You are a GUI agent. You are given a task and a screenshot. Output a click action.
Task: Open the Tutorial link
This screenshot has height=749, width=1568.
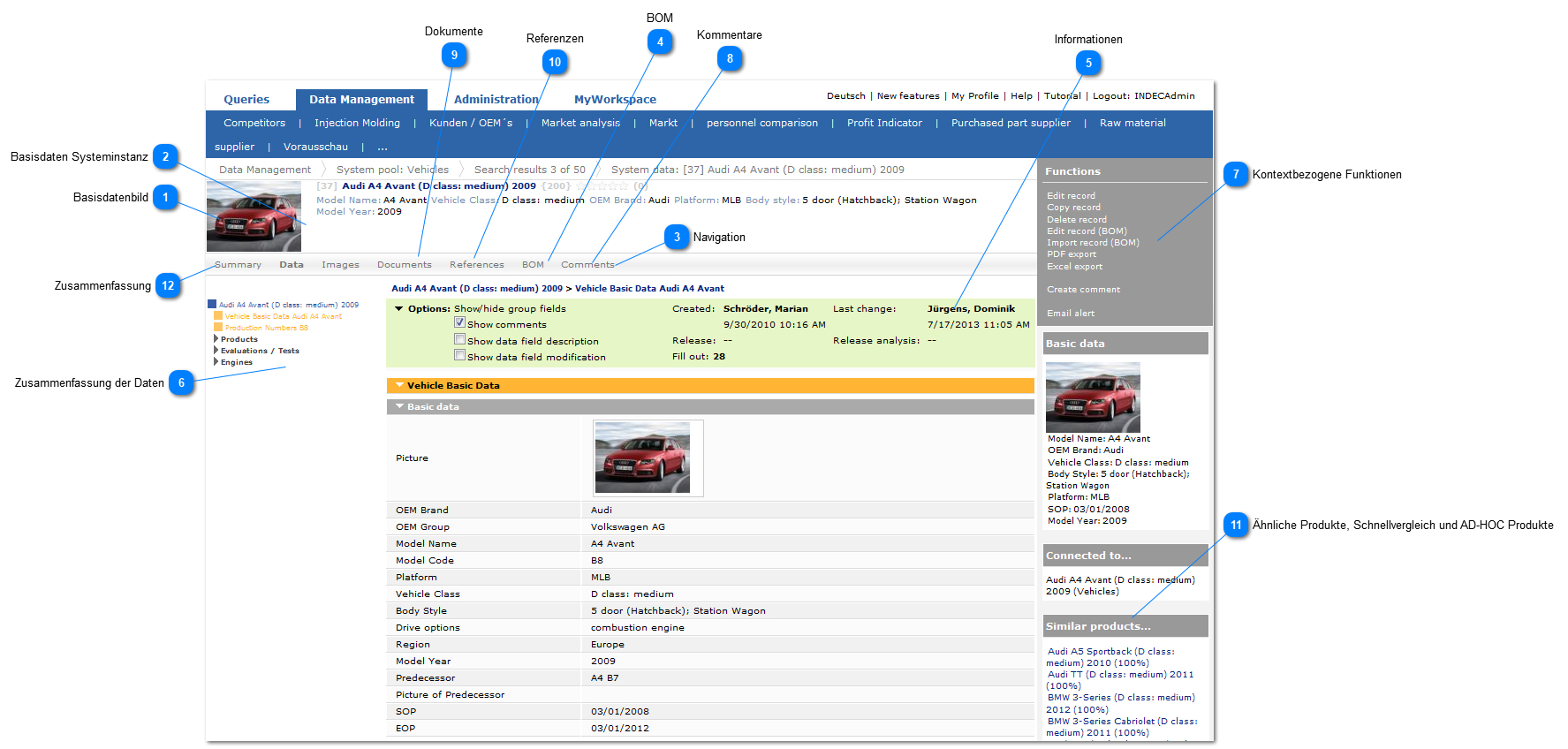tap(1063, 96)
